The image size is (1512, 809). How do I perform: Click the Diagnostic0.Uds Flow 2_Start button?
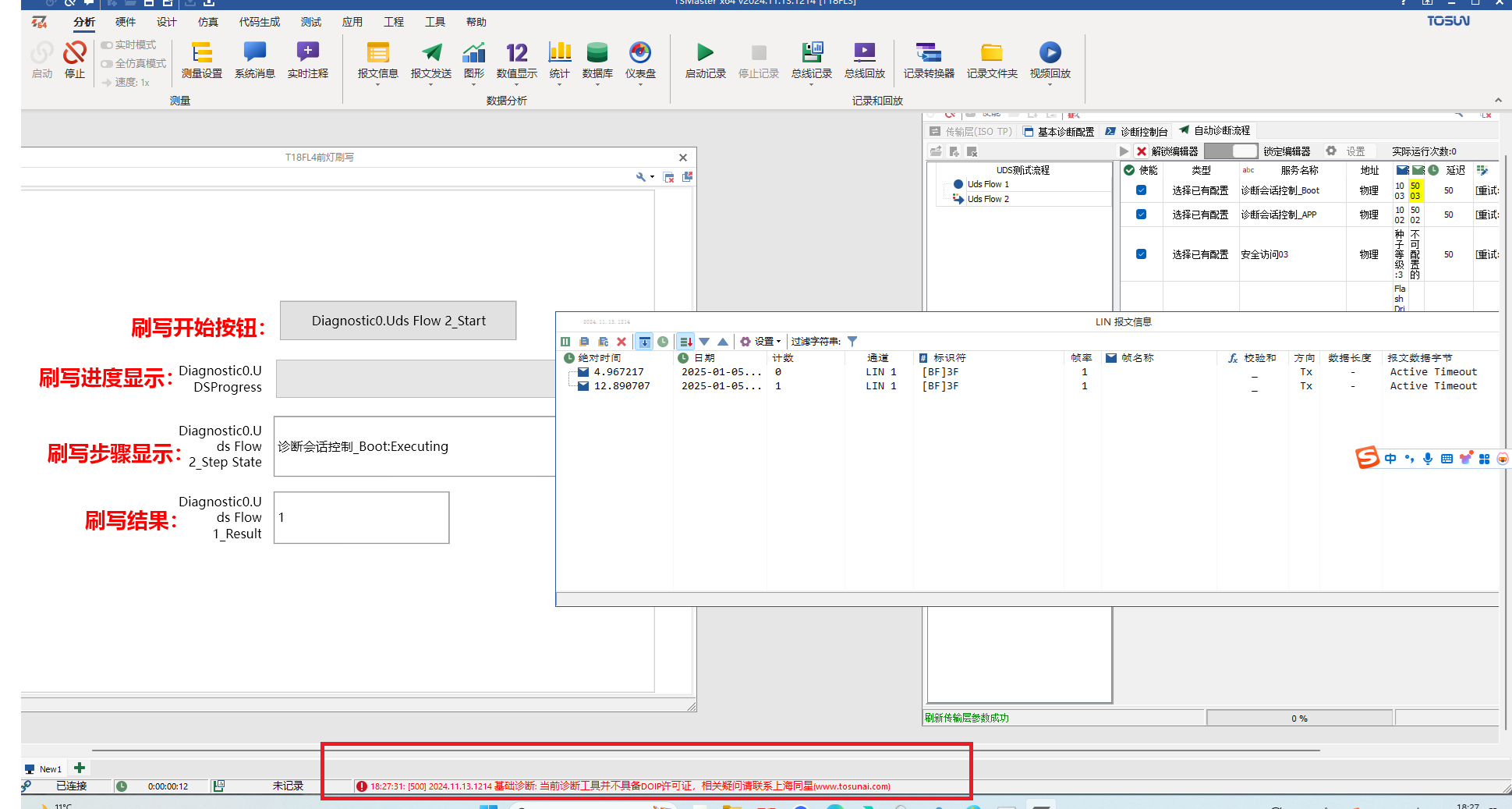click(x=398, y=321)
